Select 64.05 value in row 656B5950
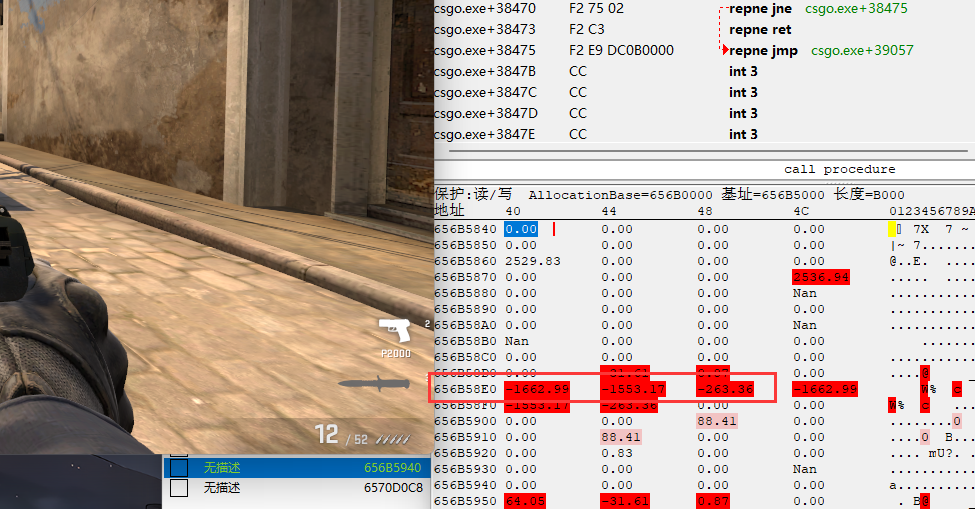This screenshot has width=975, height=509. [x=525, y=501]
